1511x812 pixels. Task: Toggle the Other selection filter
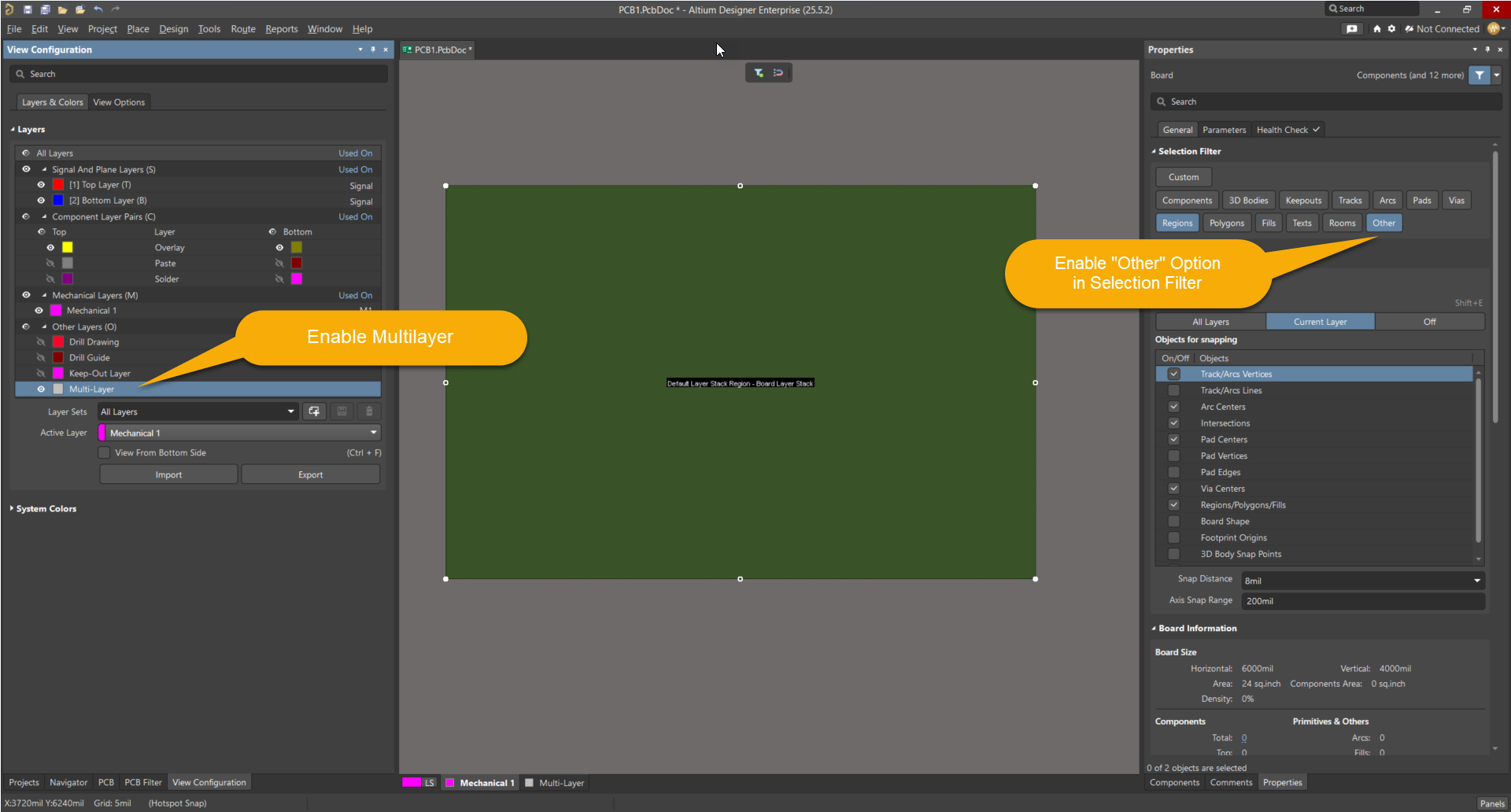1384,223
